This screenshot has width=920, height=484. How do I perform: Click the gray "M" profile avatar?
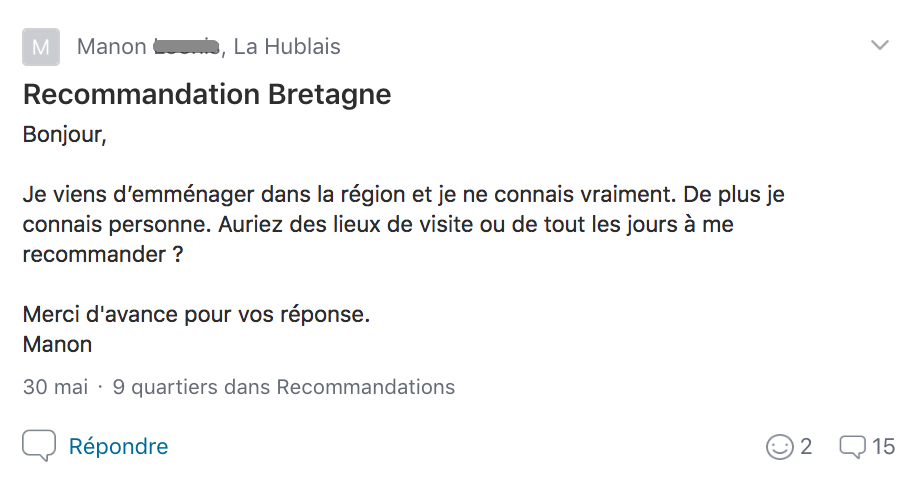tap(41, 47)
